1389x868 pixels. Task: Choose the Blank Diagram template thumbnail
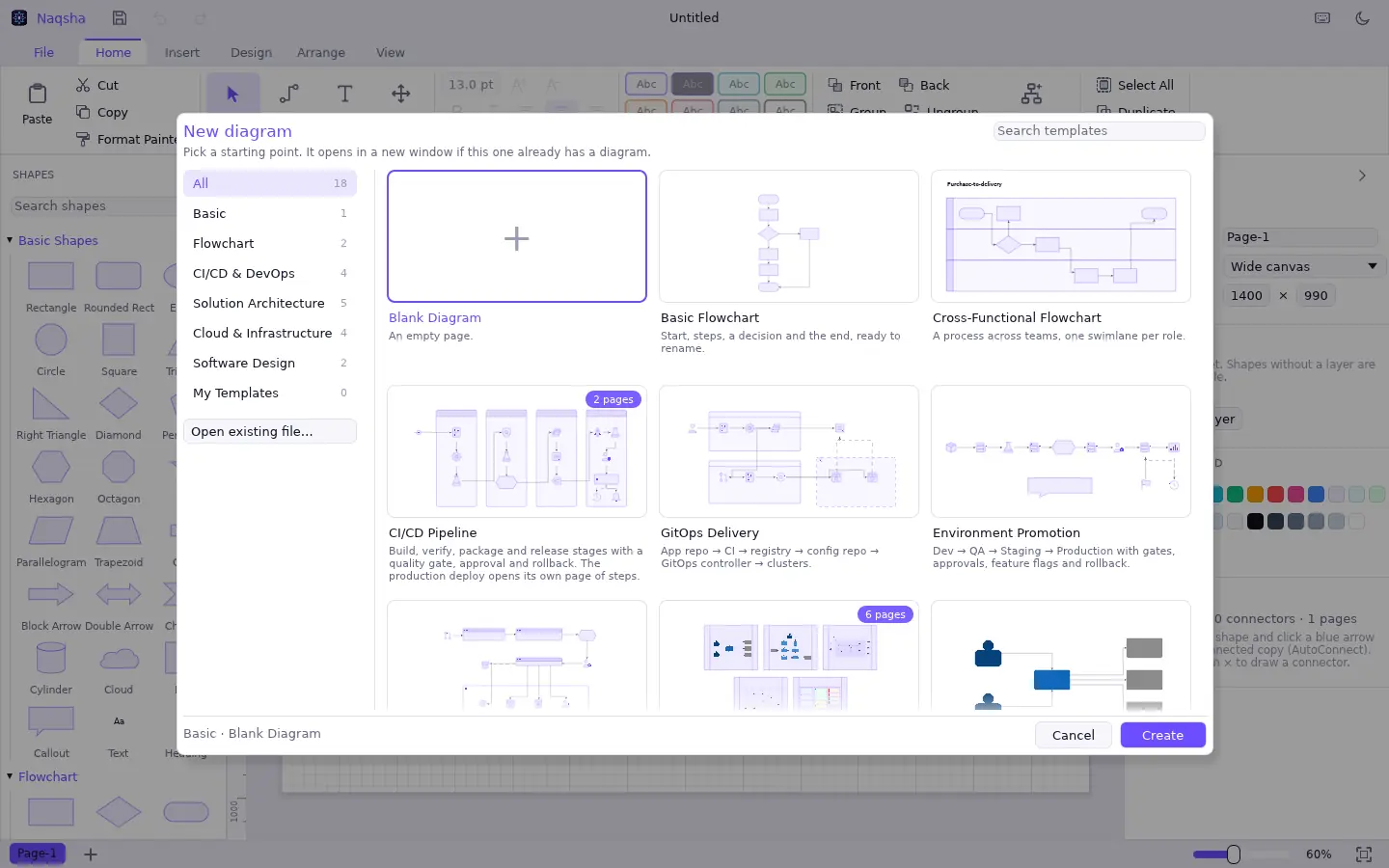tap(517, 236)
